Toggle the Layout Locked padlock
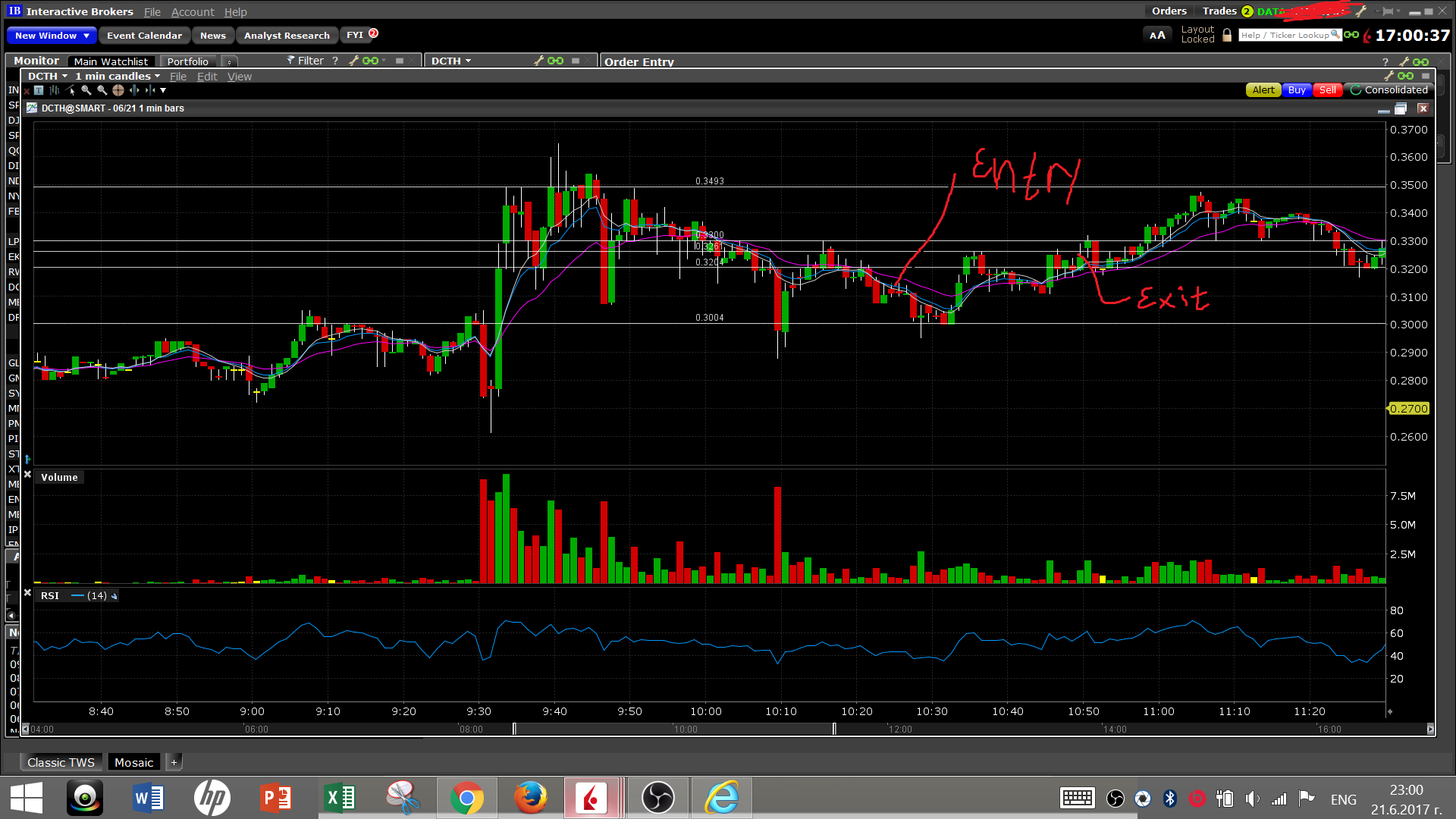The width and height of the screenshot is (1456, 819). tap(1227, 36)
